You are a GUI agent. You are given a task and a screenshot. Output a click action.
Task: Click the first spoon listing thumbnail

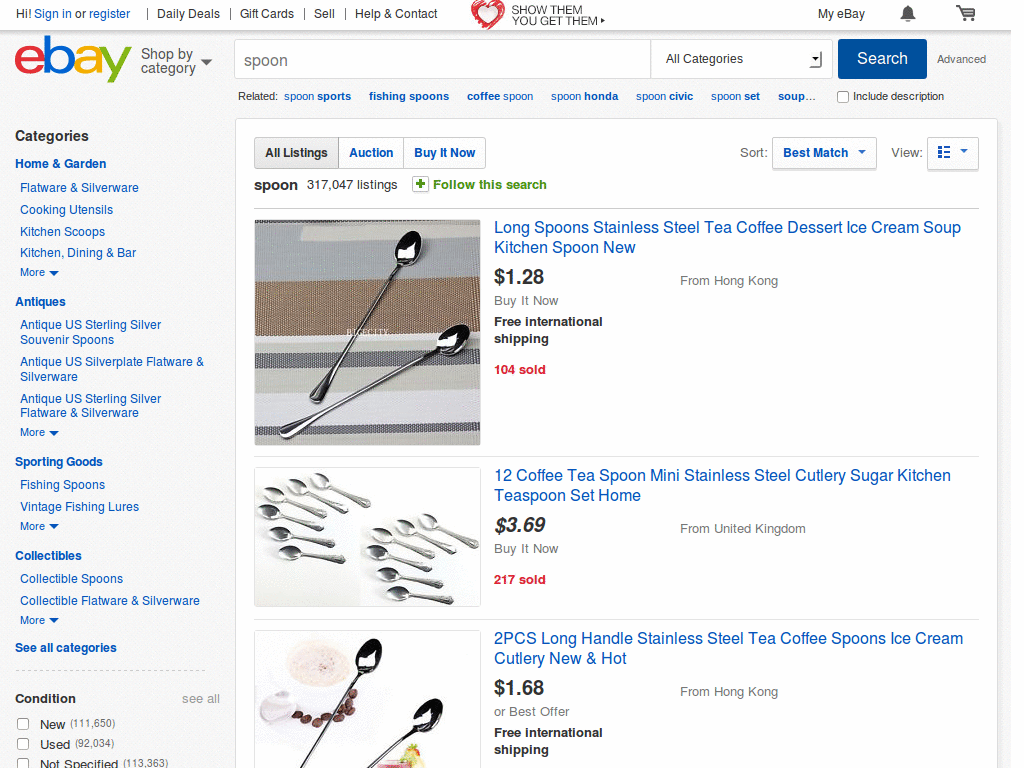coord(366,331)
